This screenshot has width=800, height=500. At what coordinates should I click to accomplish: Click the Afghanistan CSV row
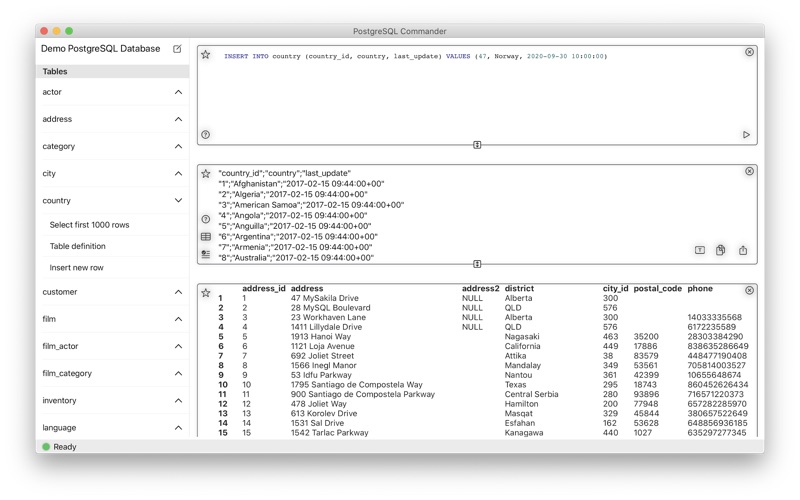coord(301,184)
